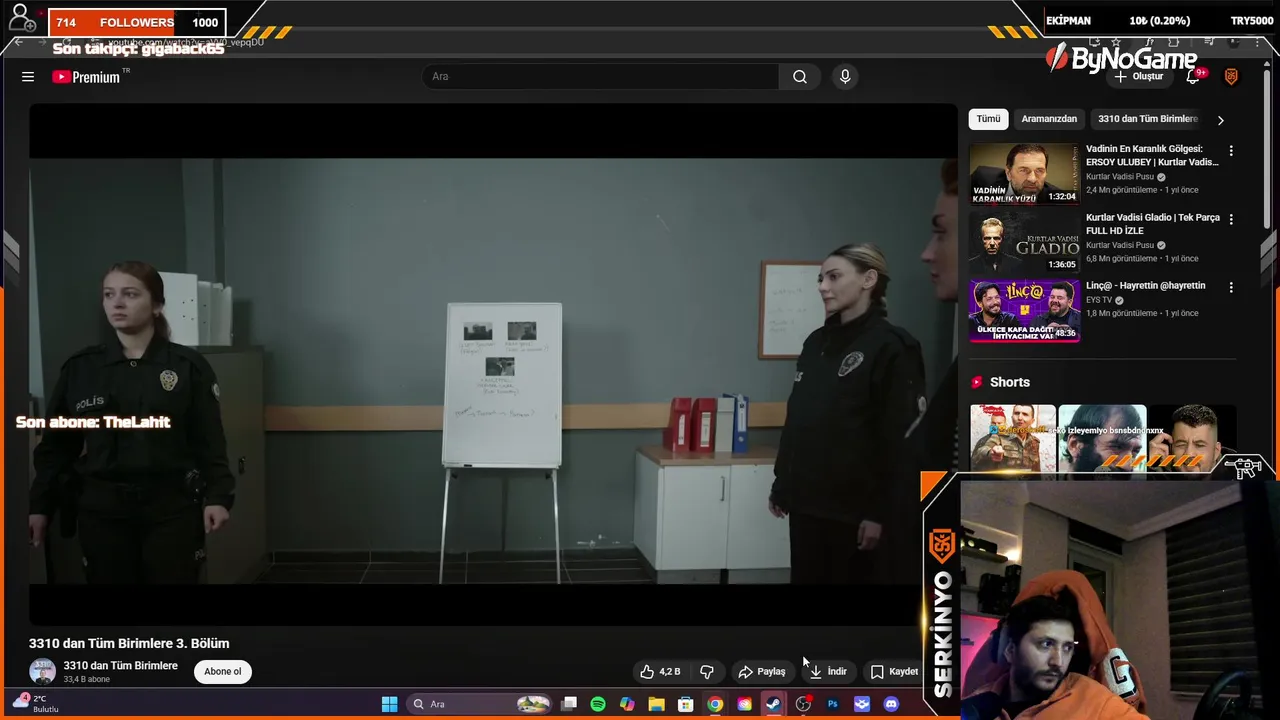Click the taskbar Ara search box

[x=481, y=704]
